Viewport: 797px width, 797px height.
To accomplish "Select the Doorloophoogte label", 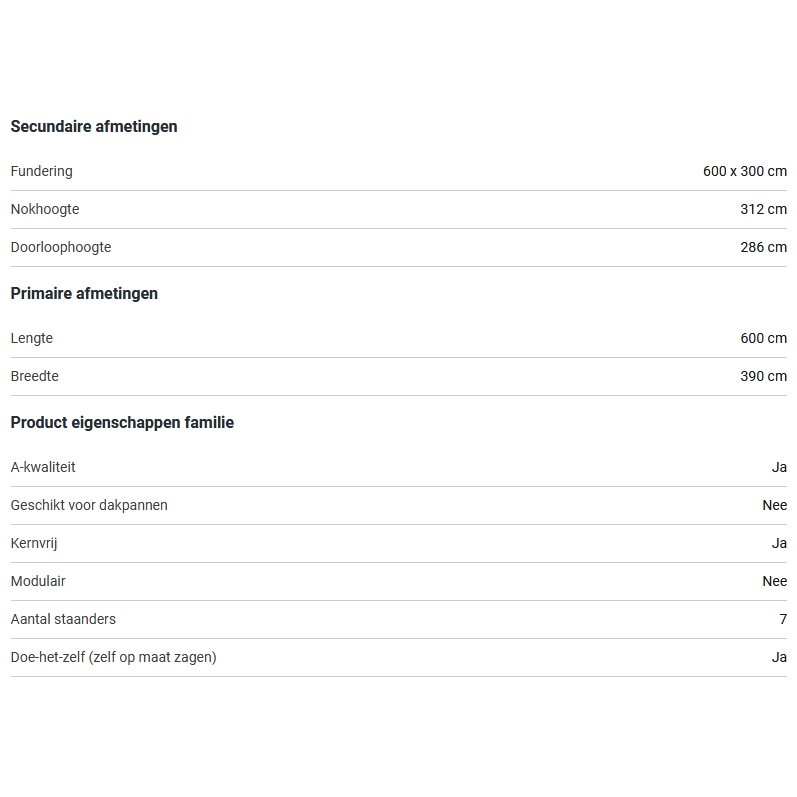I will point(60,247).
